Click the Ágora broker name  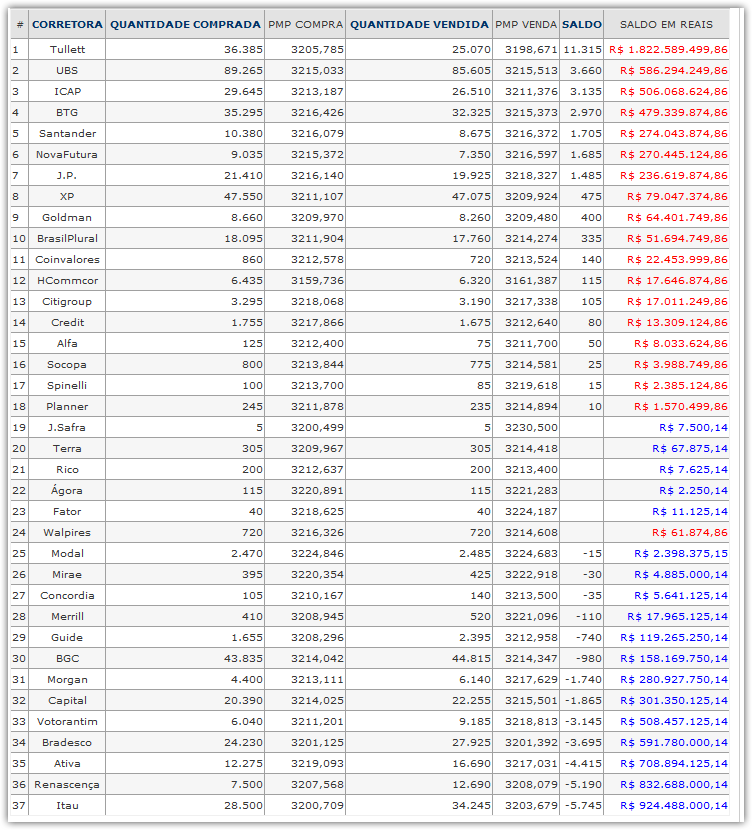click(x=67, y=490)
